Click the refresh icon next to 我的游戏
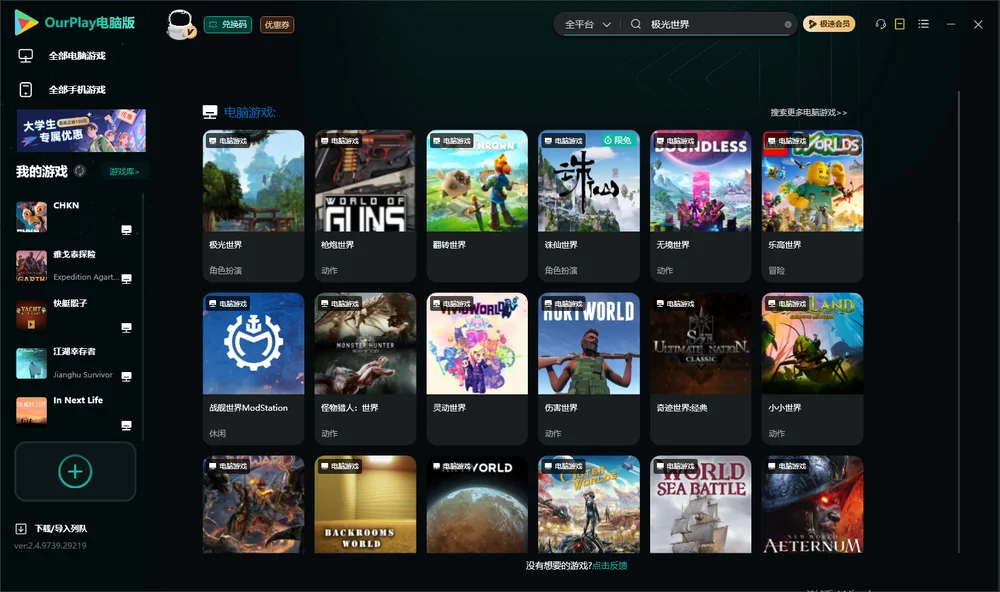This screenshot has width=1000, height=592. [80, 171]
